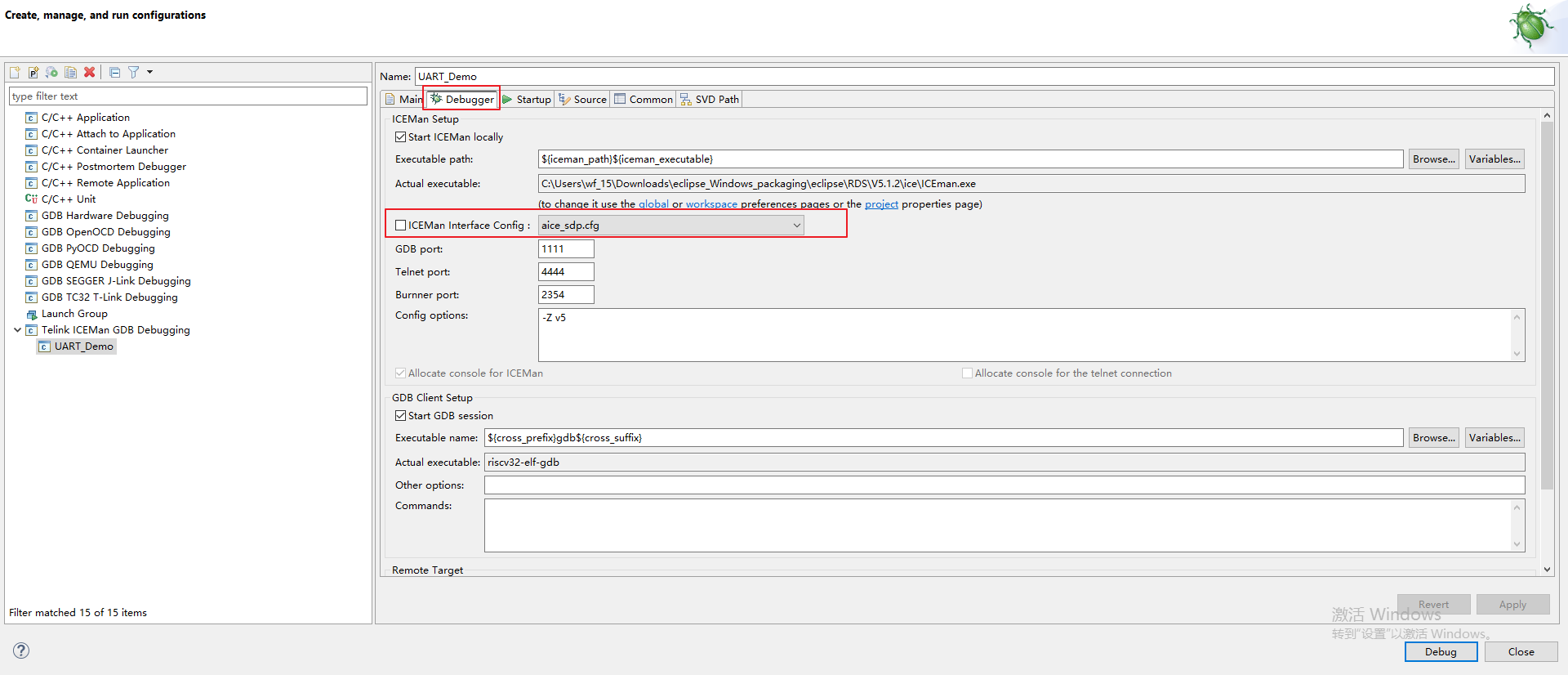Click the help question mark icon

(x=21, y=650)
